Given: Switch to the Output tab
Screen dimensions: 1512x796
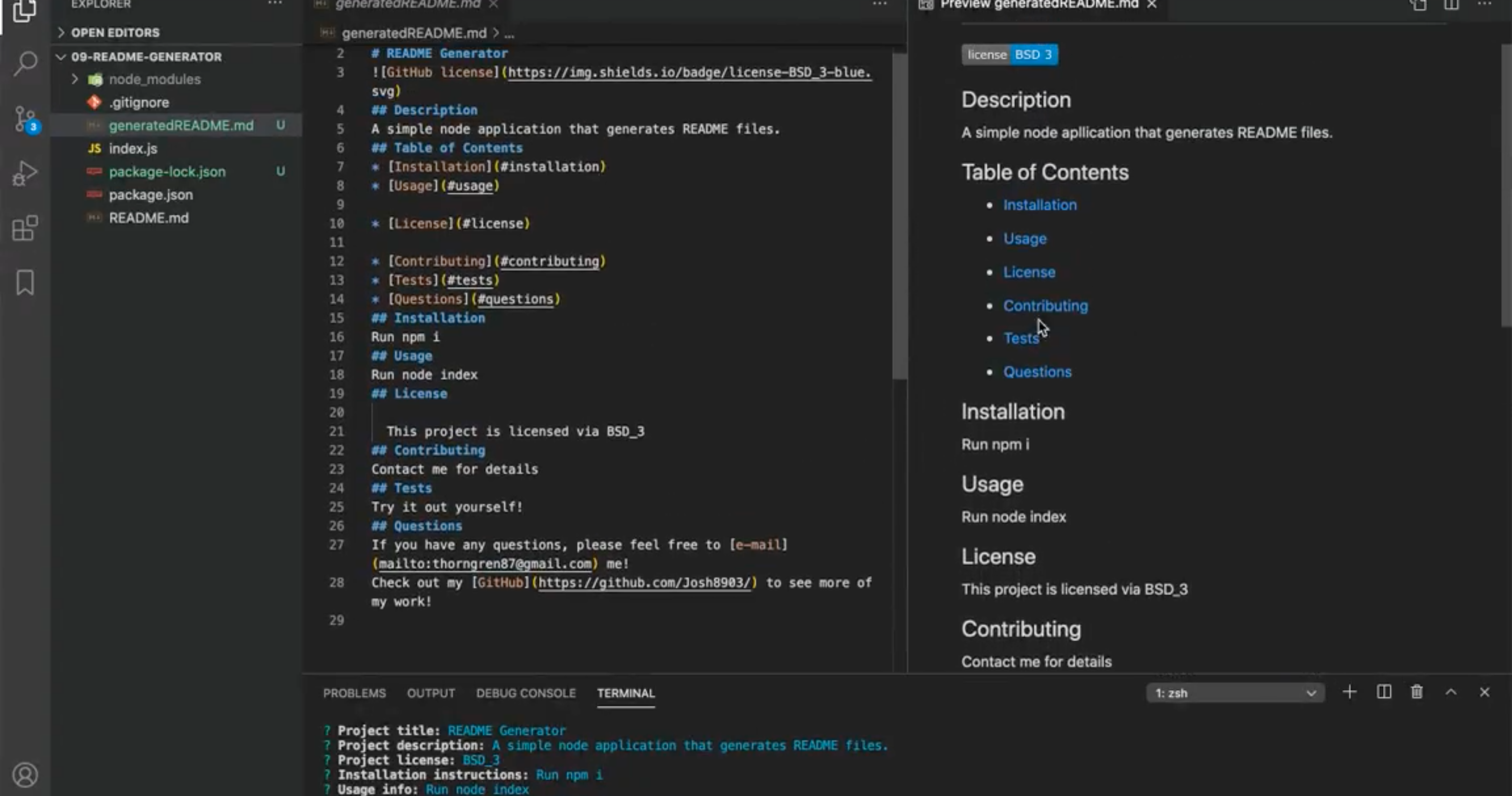Looking at the screenshot, I should point(431,693).
